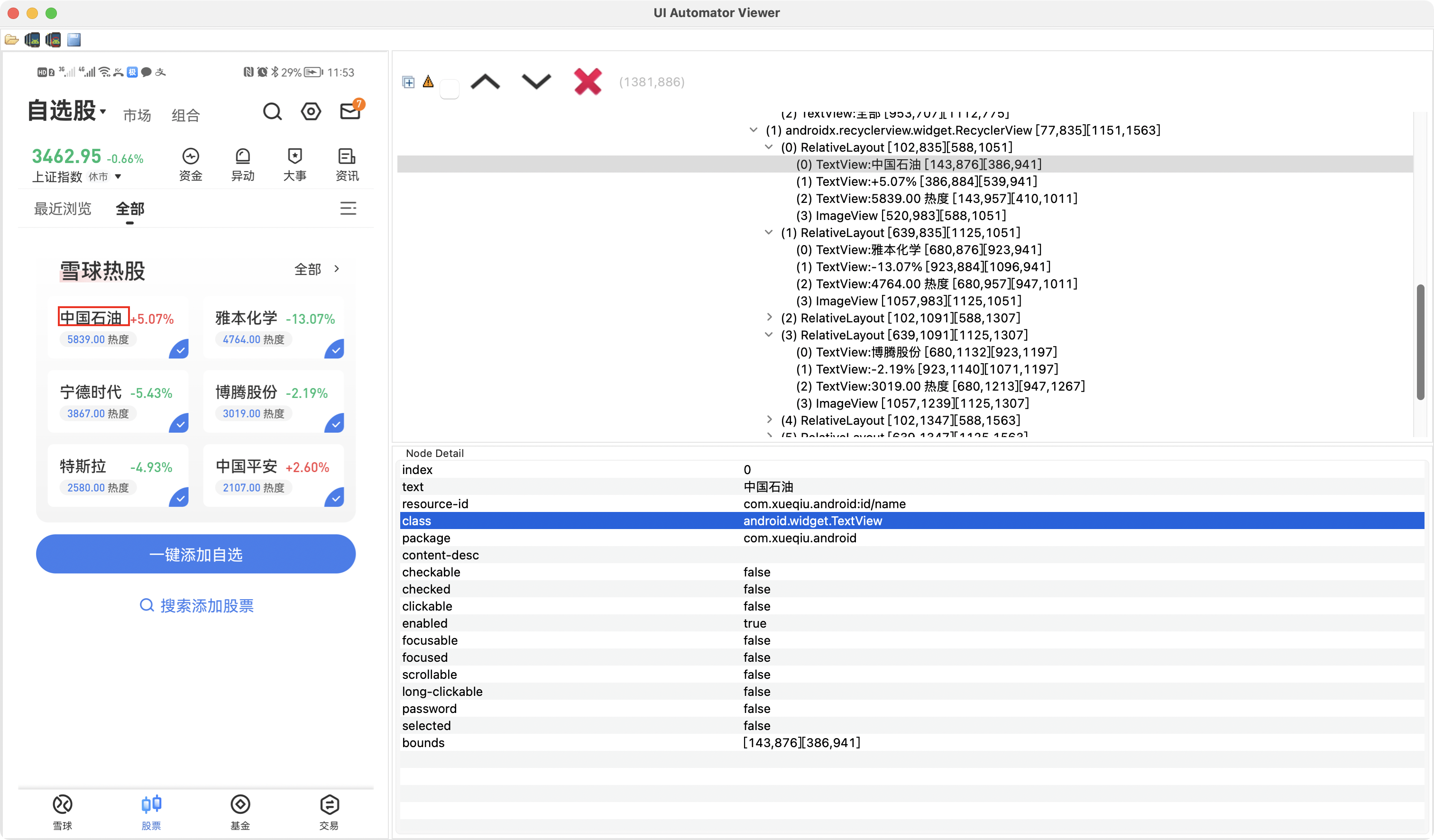Screen dimensions: 1434x840
Task: Toggle the NAF nodes warning triangle icon
Action: pyautogui.click(x=428, y=82)
